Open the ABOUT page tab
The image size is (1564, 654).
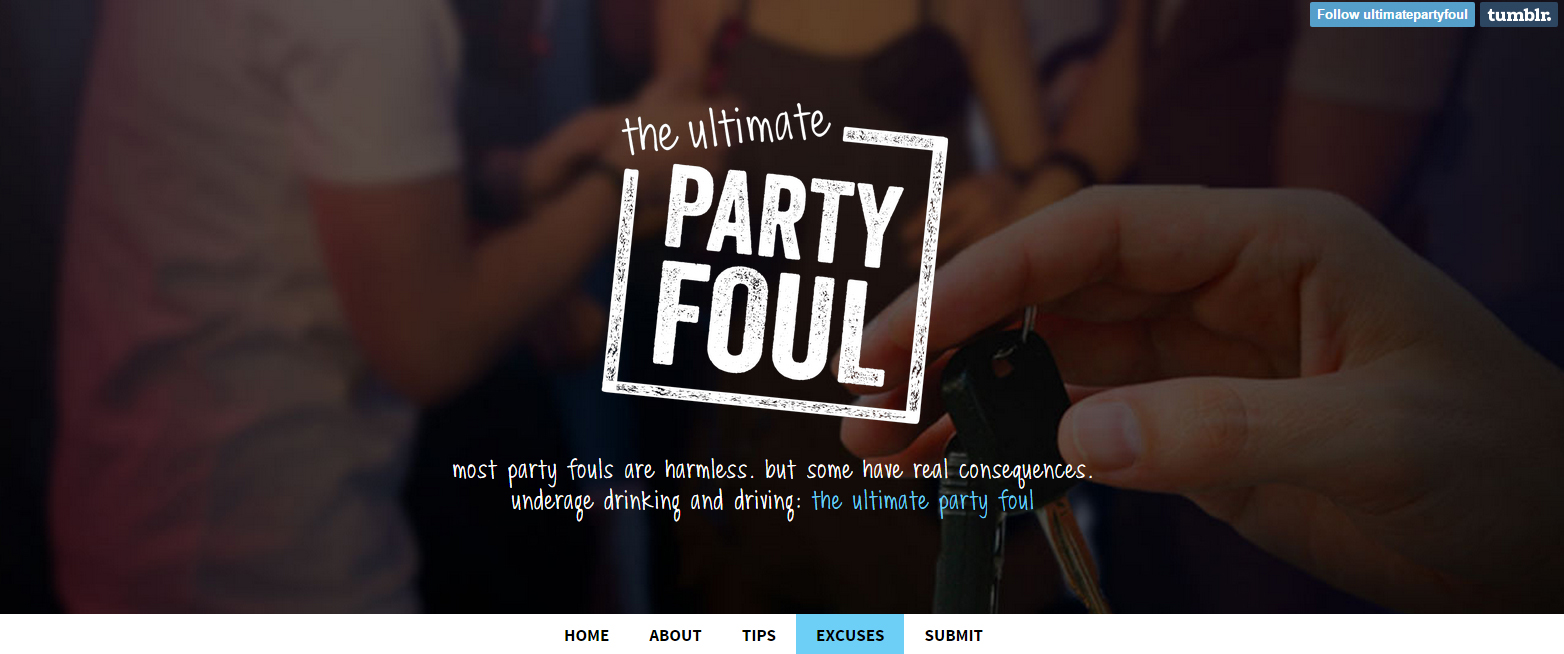coord(675,635)
